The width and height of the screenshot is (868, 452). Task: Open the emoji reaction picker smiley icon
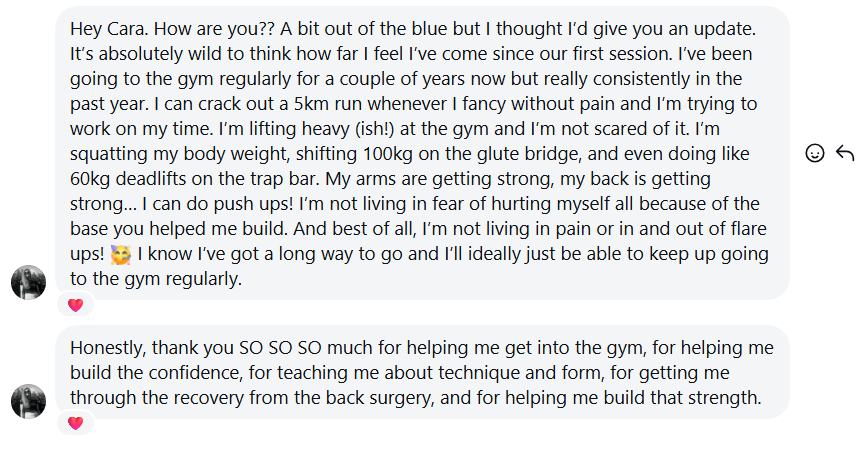[814, 153]
